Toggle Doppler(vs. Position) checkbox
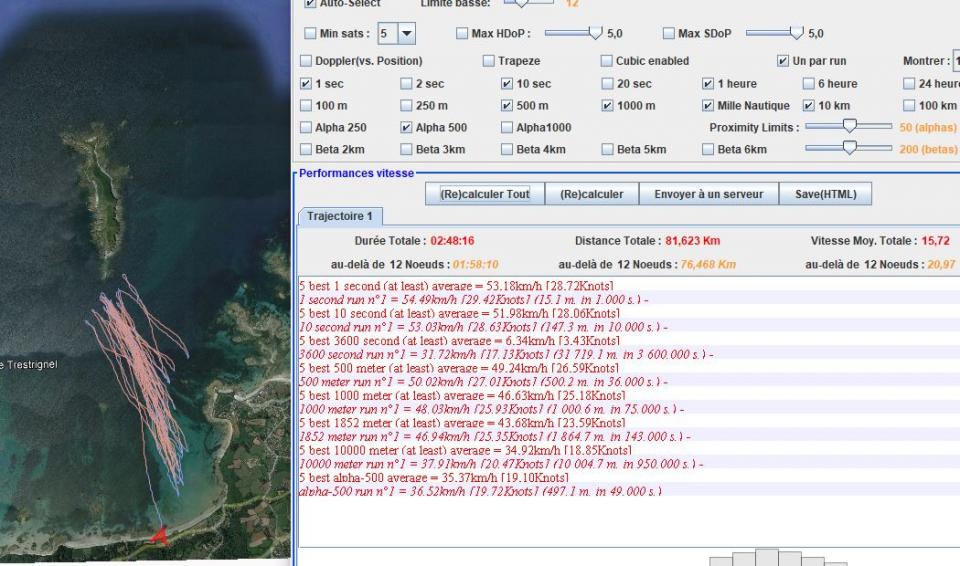Image resolution: width=960 pixels, height=566 pixels. [306, 61]
